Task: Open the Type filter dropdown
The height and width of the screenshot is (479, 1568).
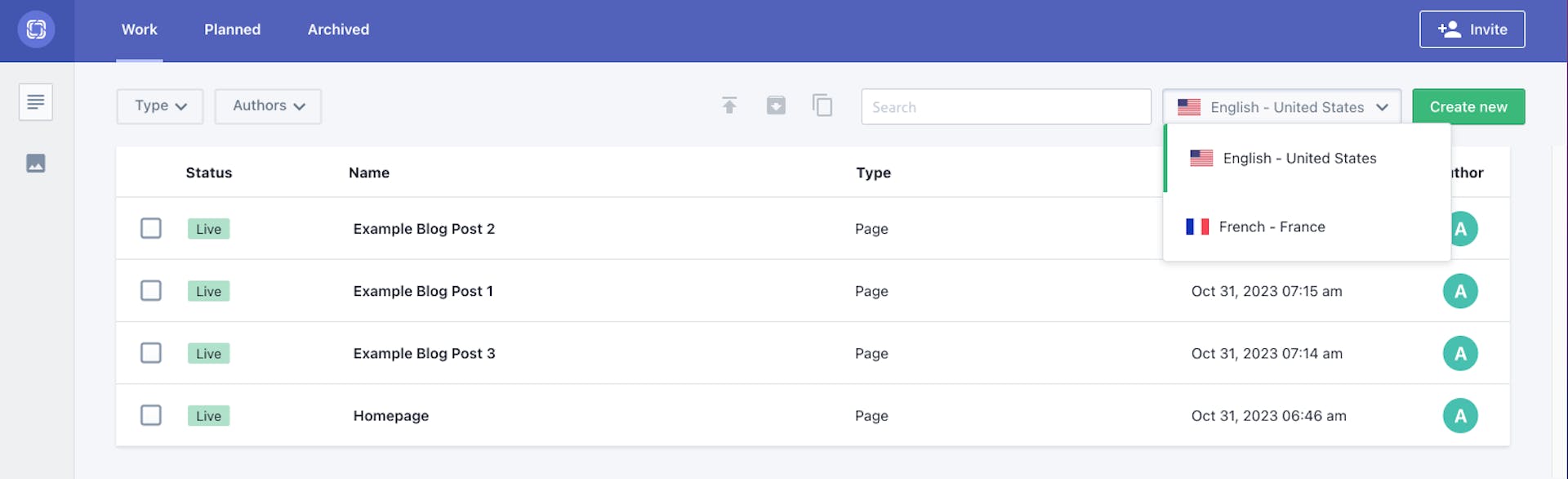Action: (159, 106)
